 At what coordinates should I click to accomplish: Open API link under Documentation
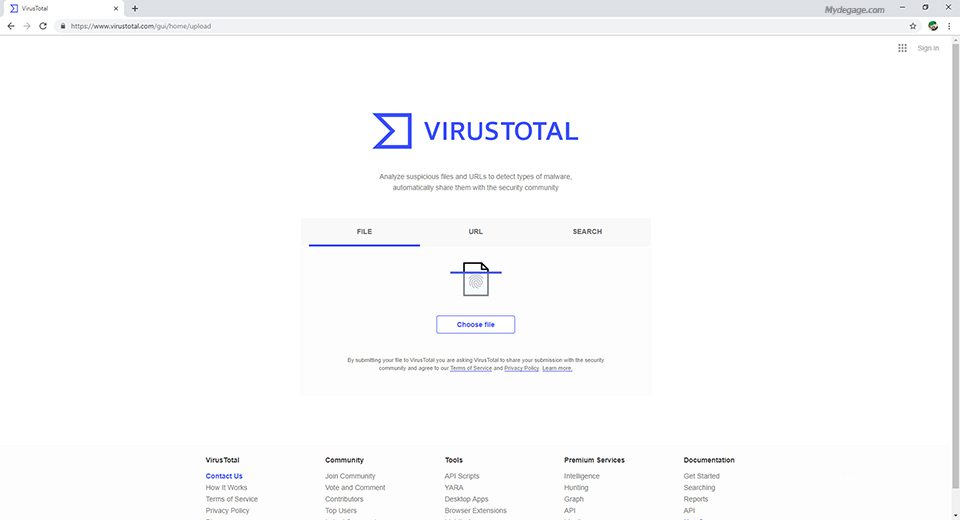pos(689,511)
